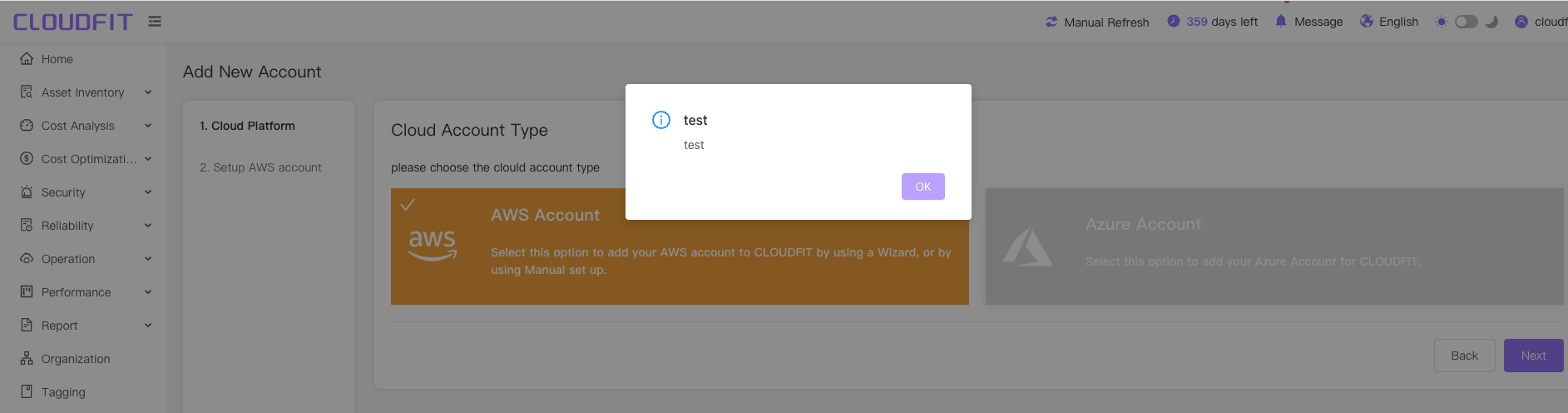The width and height of the screenshot is (1568, 413).
Task: Open the Message bell icon
Action: click(x=1281, y=21)
